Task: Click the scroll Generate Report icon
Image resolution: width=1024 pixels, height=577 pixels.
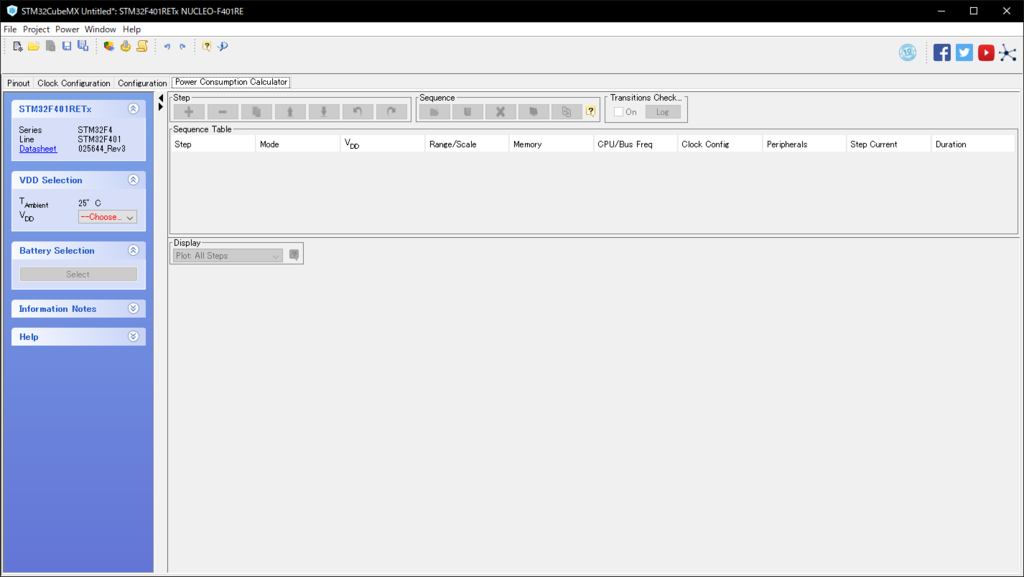Action: 142,46
